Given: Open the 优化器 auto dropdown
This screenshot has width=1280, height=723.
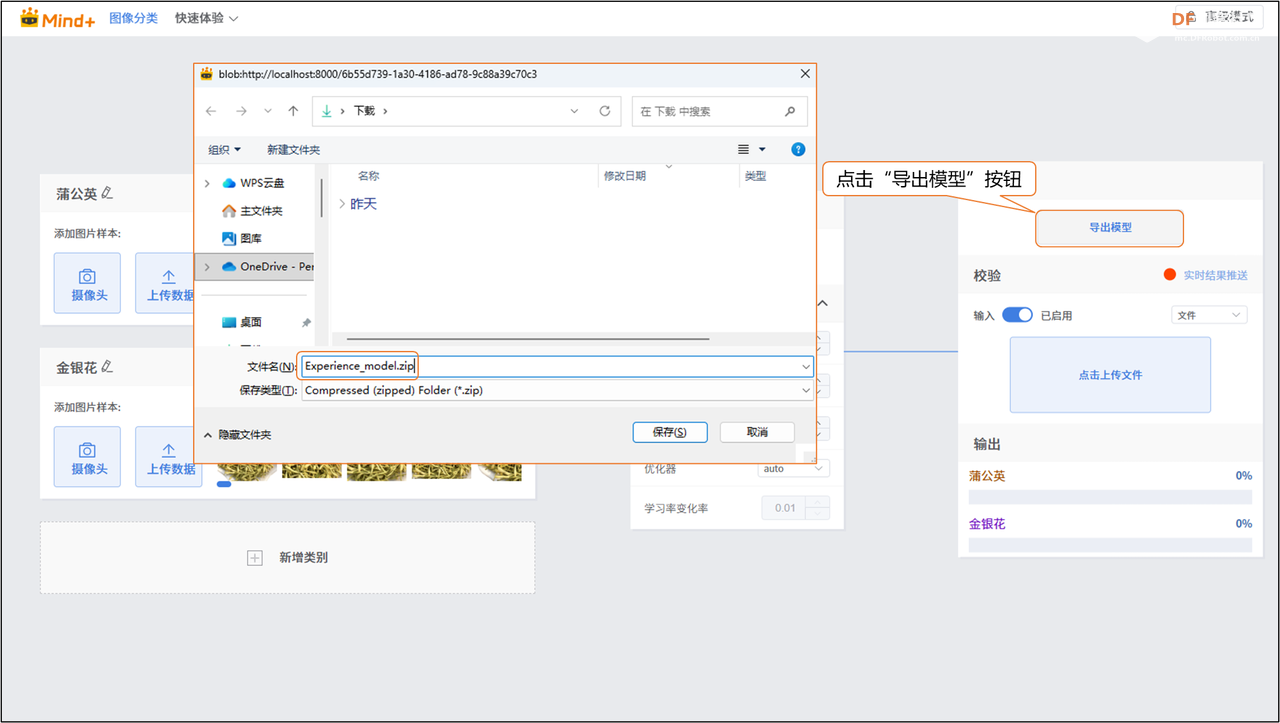Looking at the screenshot, I should coord(795,467).
